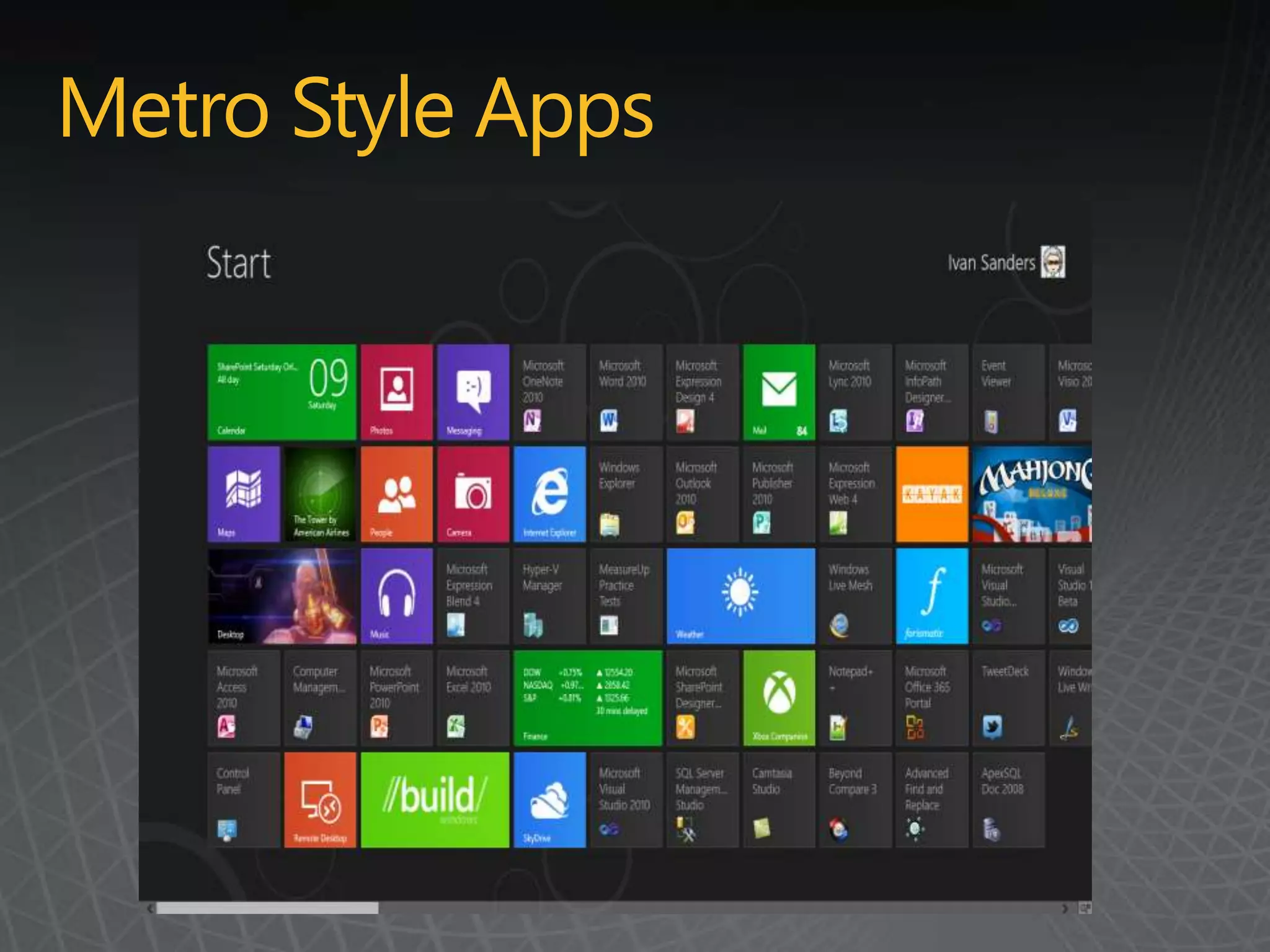Open the blue Weather tile
Image resolution: width=1270 pixels, height=952 pixels.
741,596
